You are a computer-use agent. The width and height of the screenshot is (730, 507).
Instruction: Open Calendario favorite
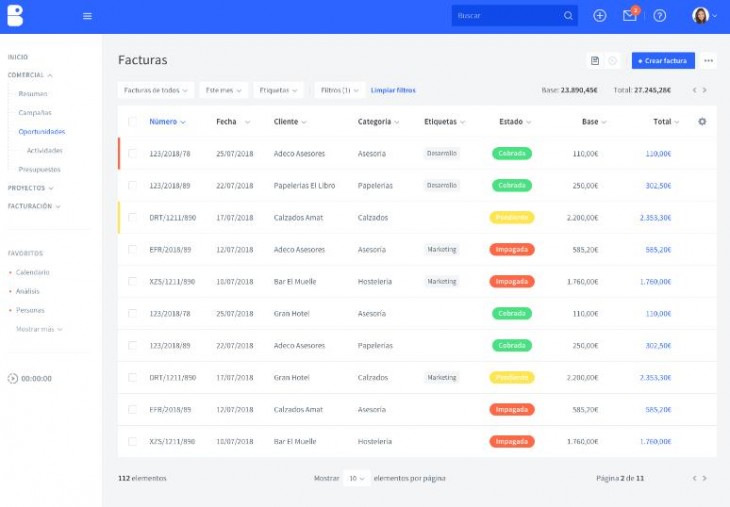coord(33,272)
